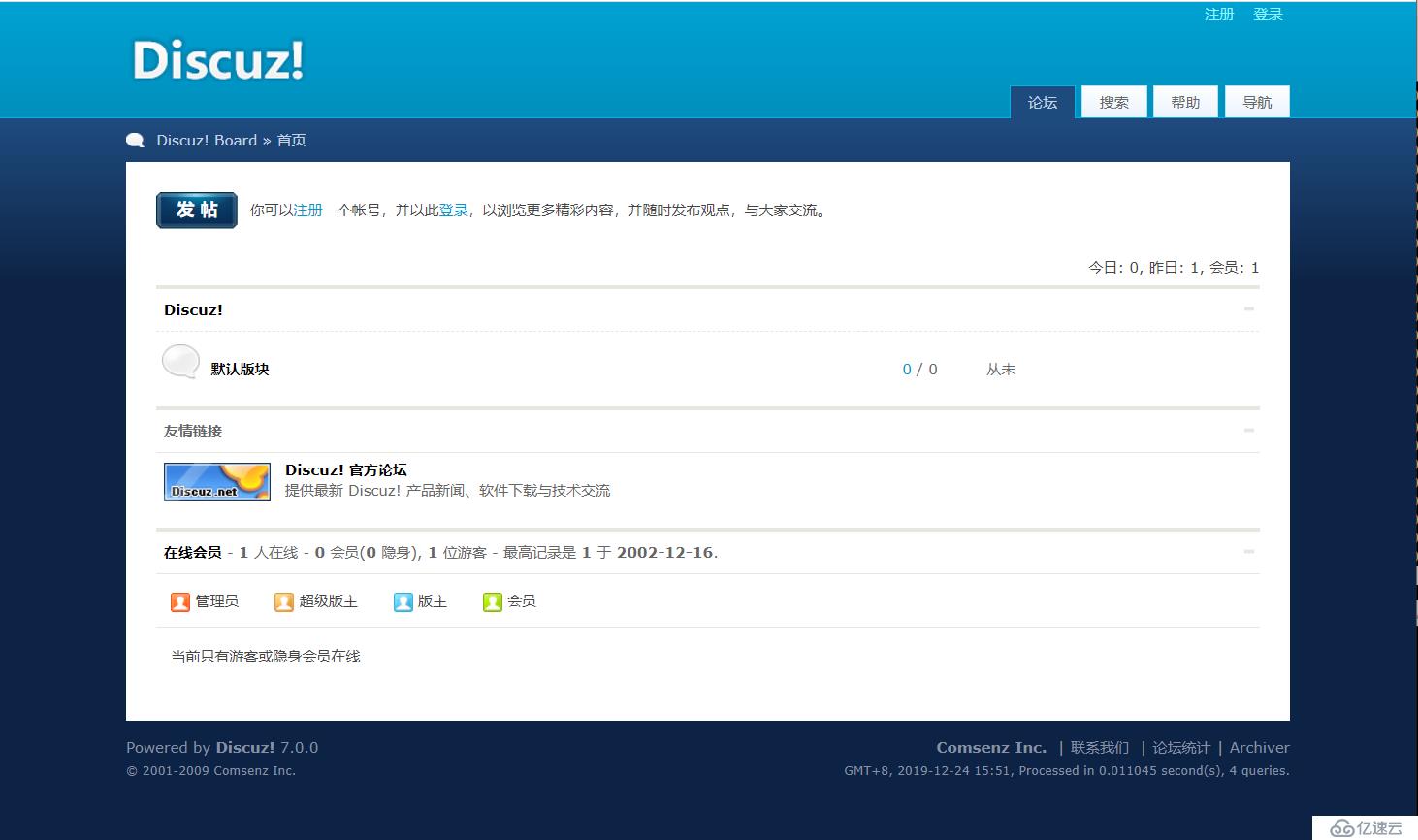Collapse the 在线会员 section
Viewport: 1418px width, 840px height.
(x=1249, y=552)
